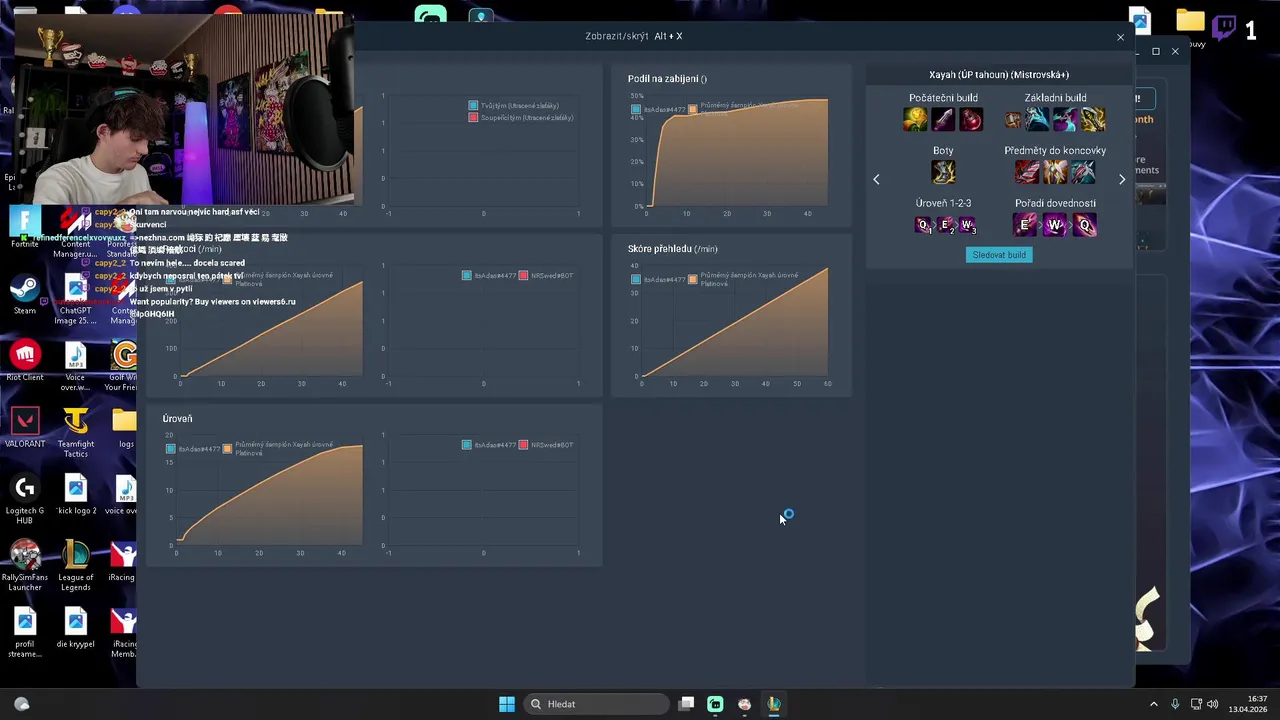1280x720 pixels.
Task: Click the Sledovat build button
Action: pos(999,255)
